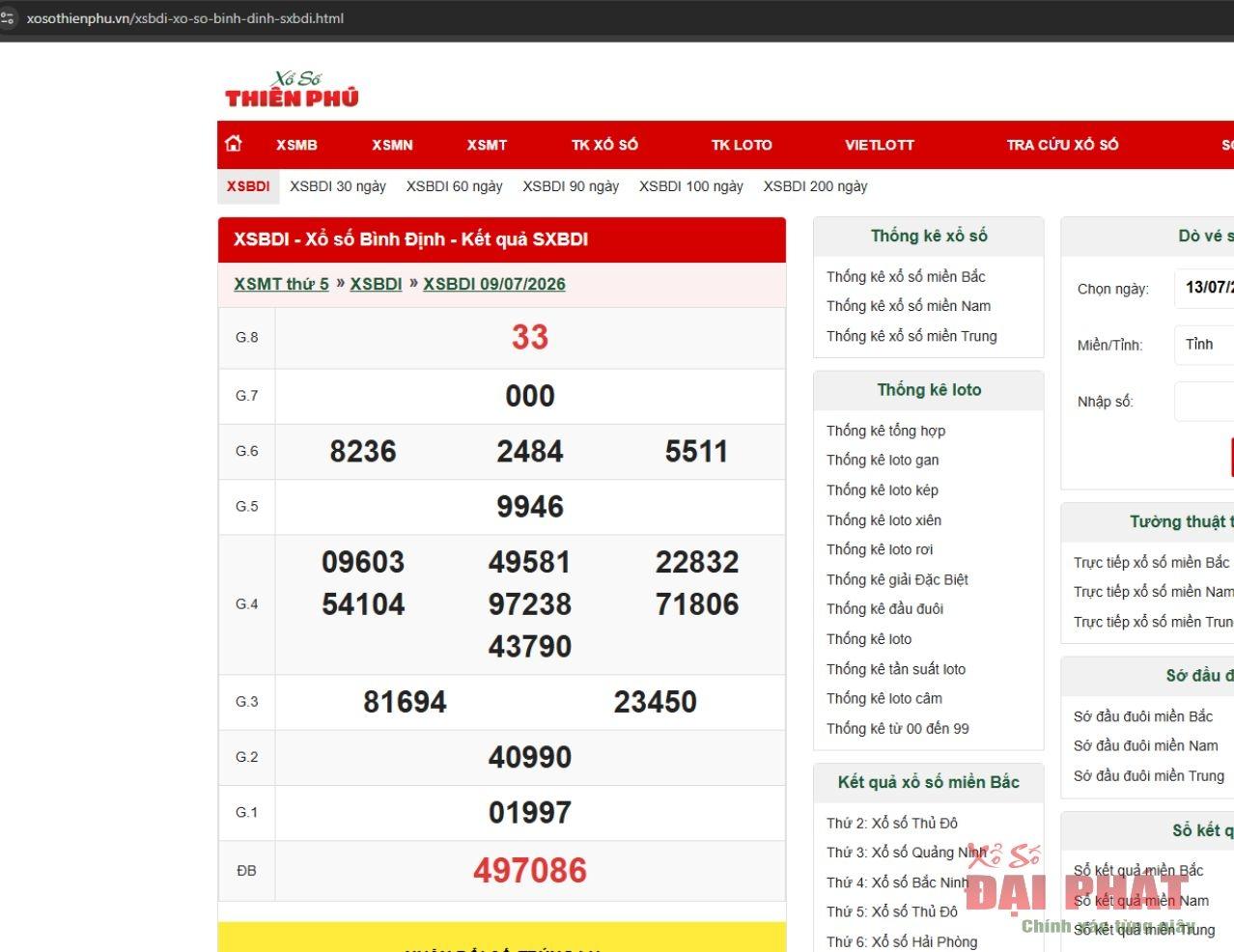This screenshot has width=1234, height=952.
Task: Open Thống kê từ 00 đến 99
Action: click(898, 728)
